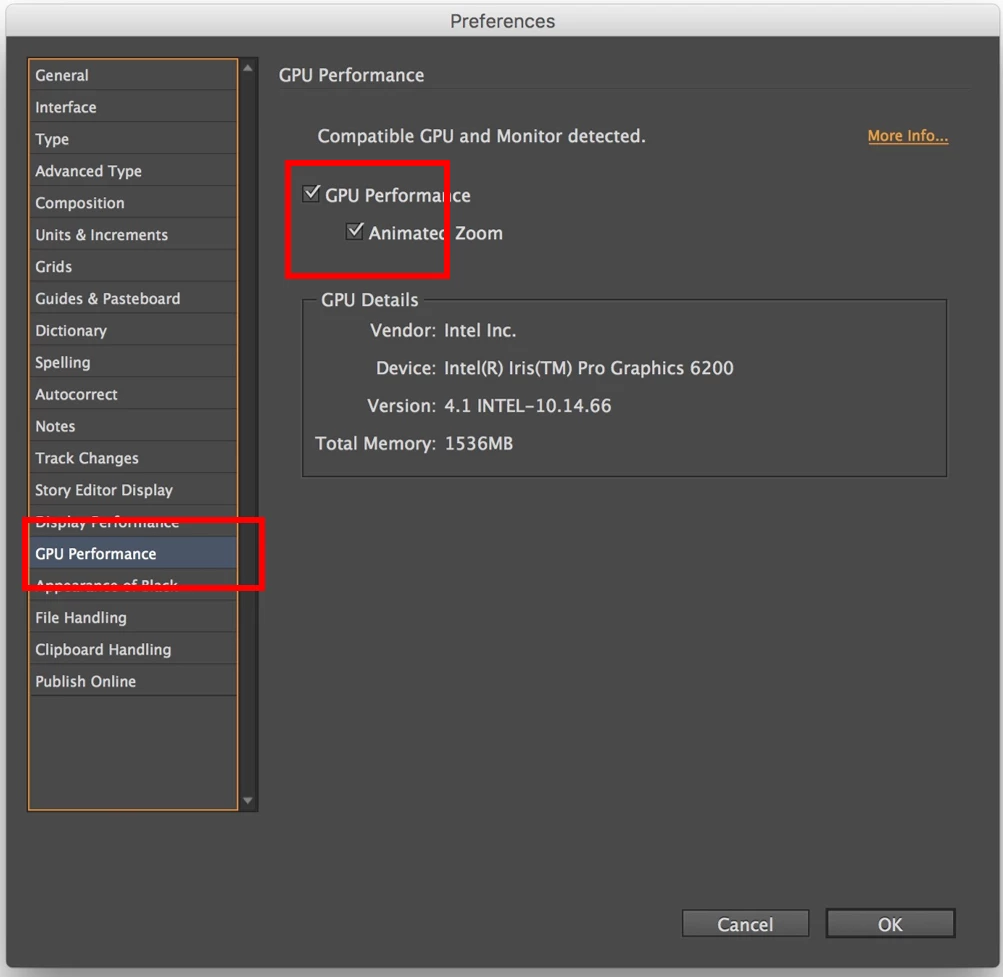Viewport: 1003px width, 977px height.
Task: Open File Handling preferences
Action: 133,617
